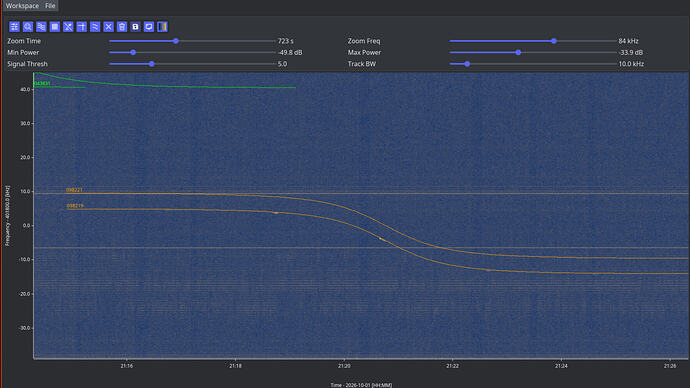
Task: Click the orange track label 098219
Action: (75, 206)
